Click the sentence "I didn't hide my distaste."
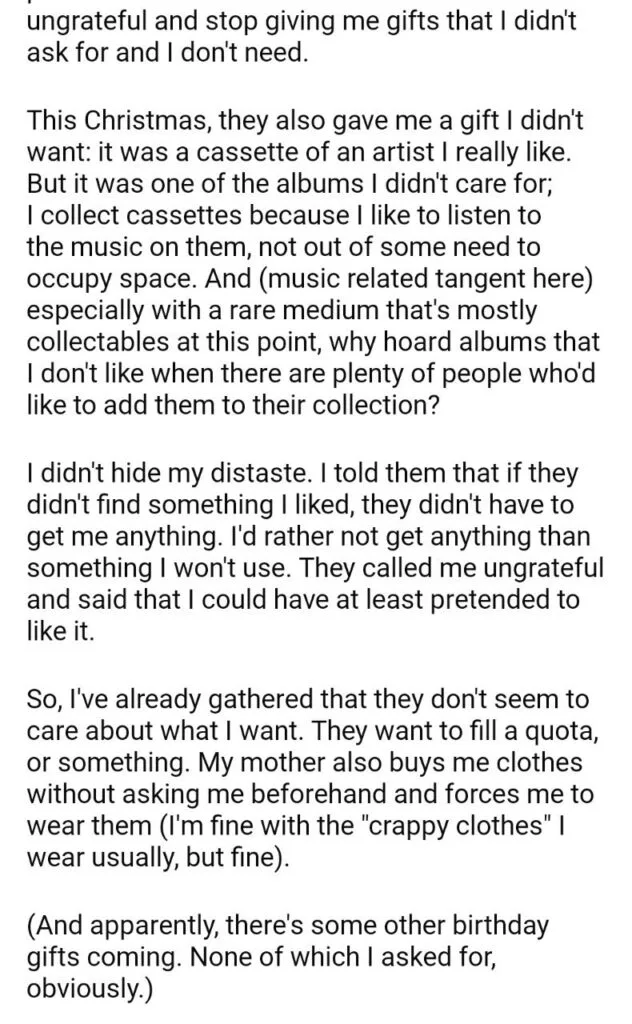This screenshot has width=632, height=1024. point(175,473)
